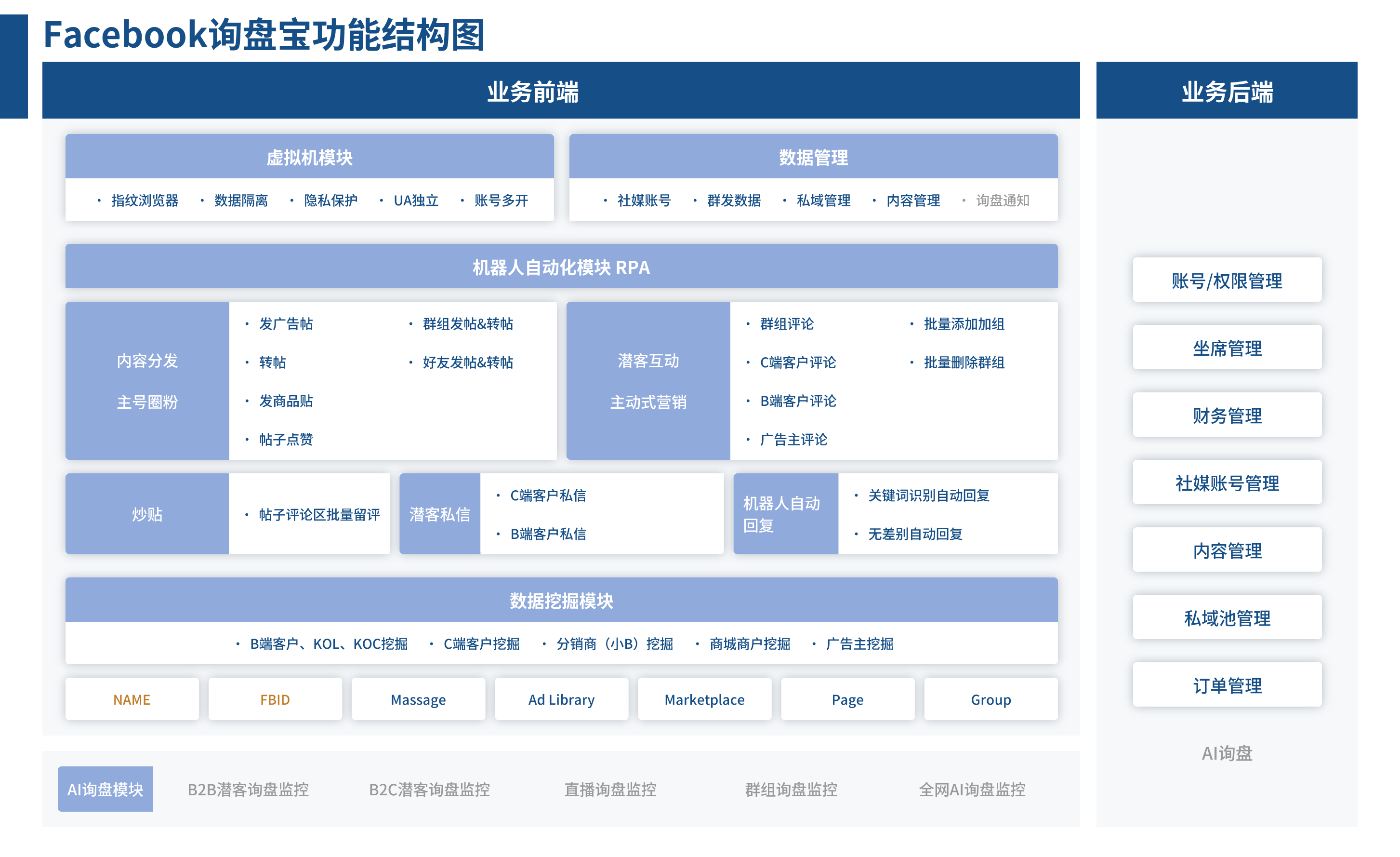The image size is (1400, 857).
Task: Click the B端客户评论 item
Action: 798,401
